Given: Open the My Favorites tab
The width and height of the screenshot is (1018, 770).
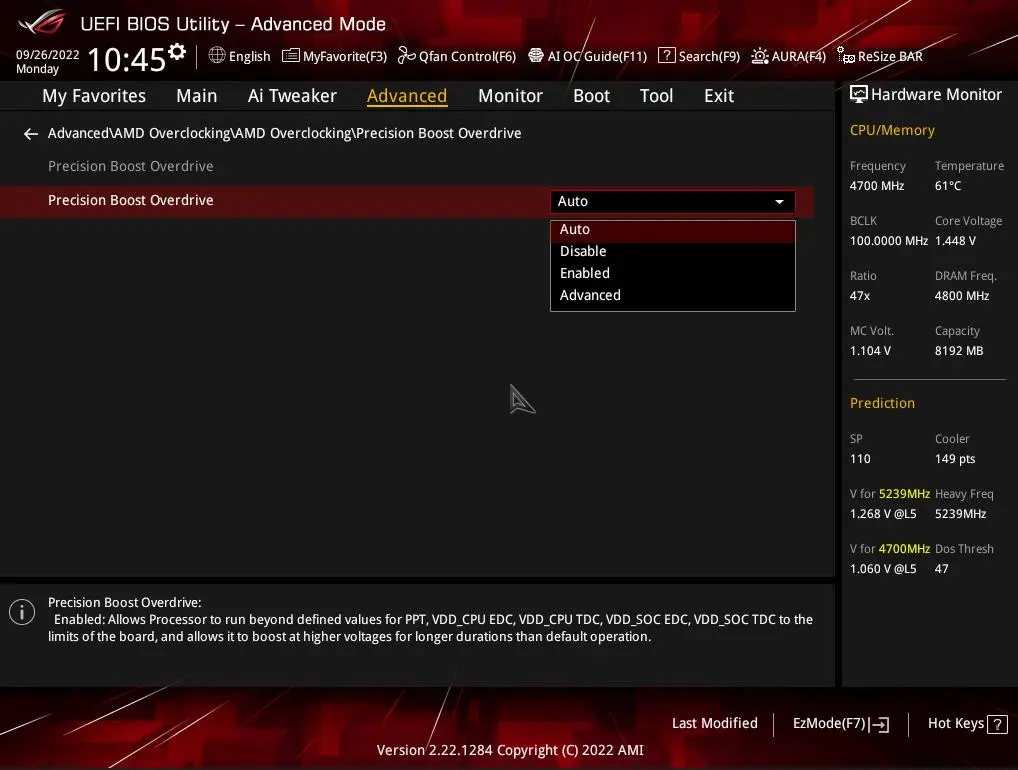Looking at the screenshot, I should [x=94, y=96].
